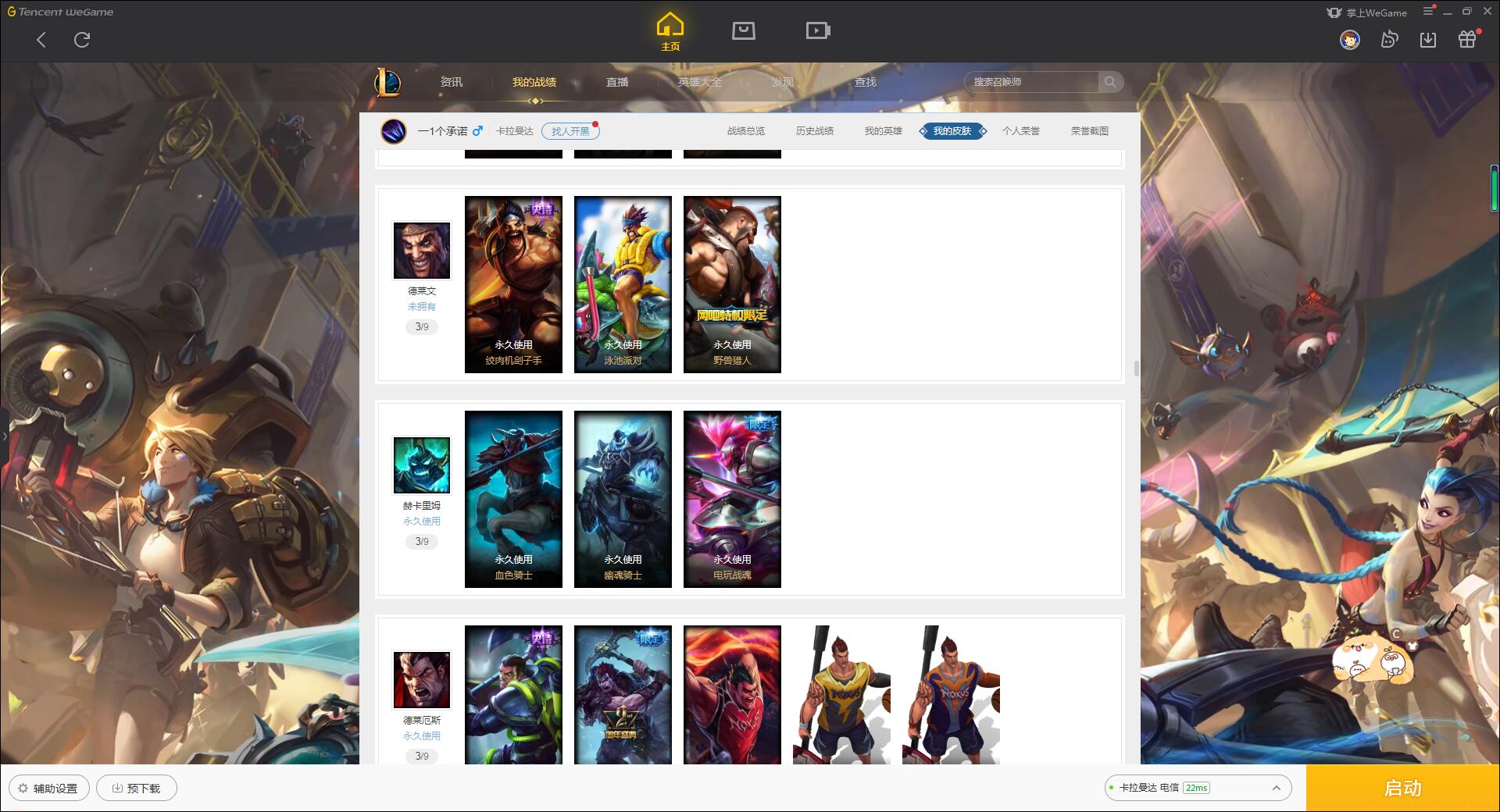Go back with the left arrow icon

click(41, 40)
